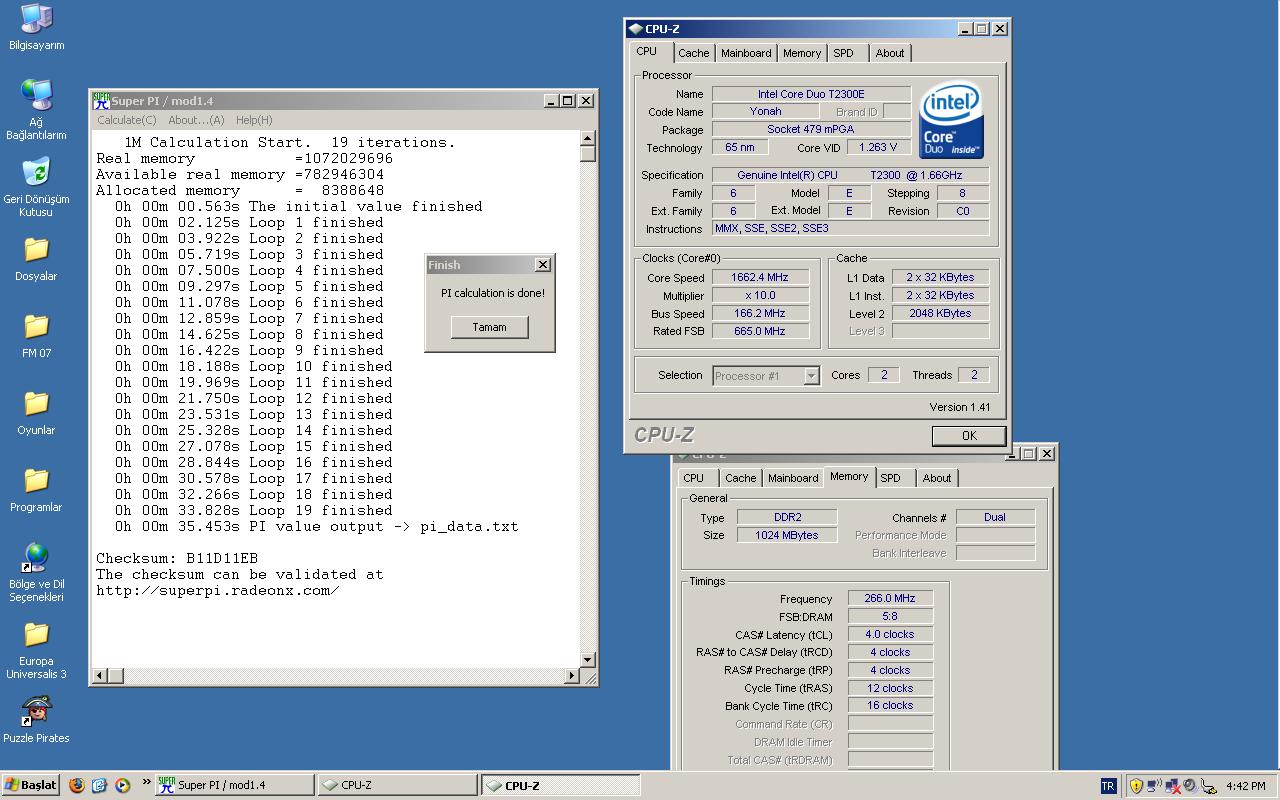Click the Bus Speed value 166.2 MHz

coord(760,313)
